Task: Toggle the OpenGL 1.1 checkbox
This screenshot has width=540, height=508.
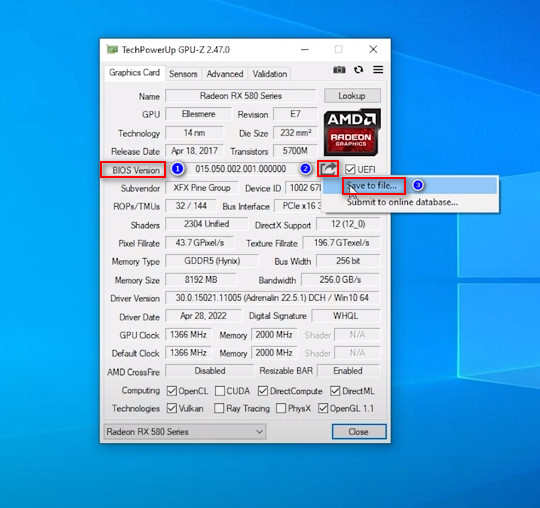Action: pos(323,408)
